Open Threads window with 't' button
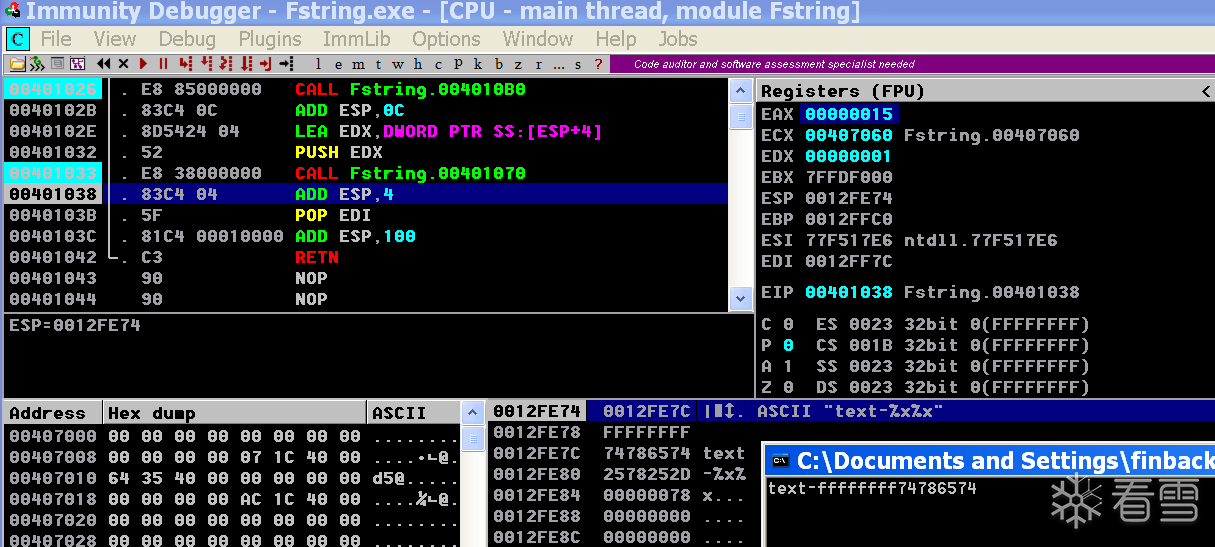This screenshot has width=1215, height=547. [x=378, y=64]
